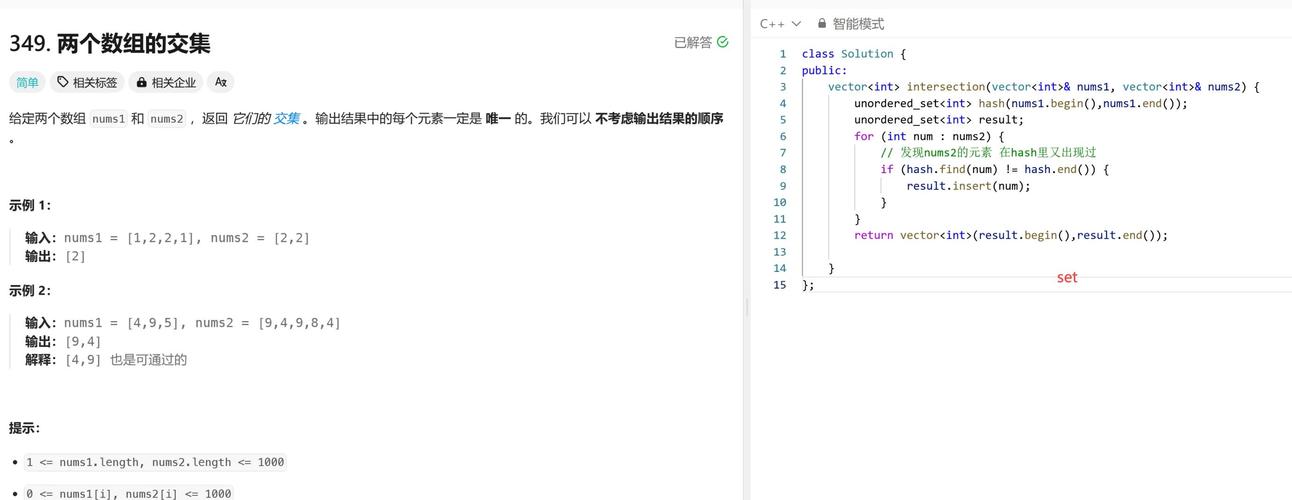Click the result.insert(num); line
1292x500 pixels.
coord(968,186)
